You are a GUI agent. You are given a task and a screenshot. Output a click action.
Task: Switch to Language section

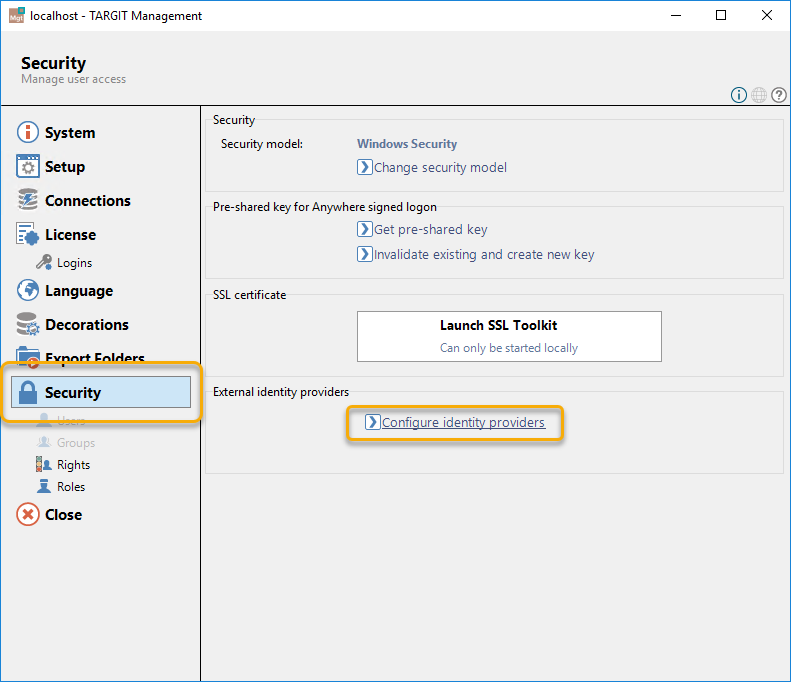tap(79, 291)
